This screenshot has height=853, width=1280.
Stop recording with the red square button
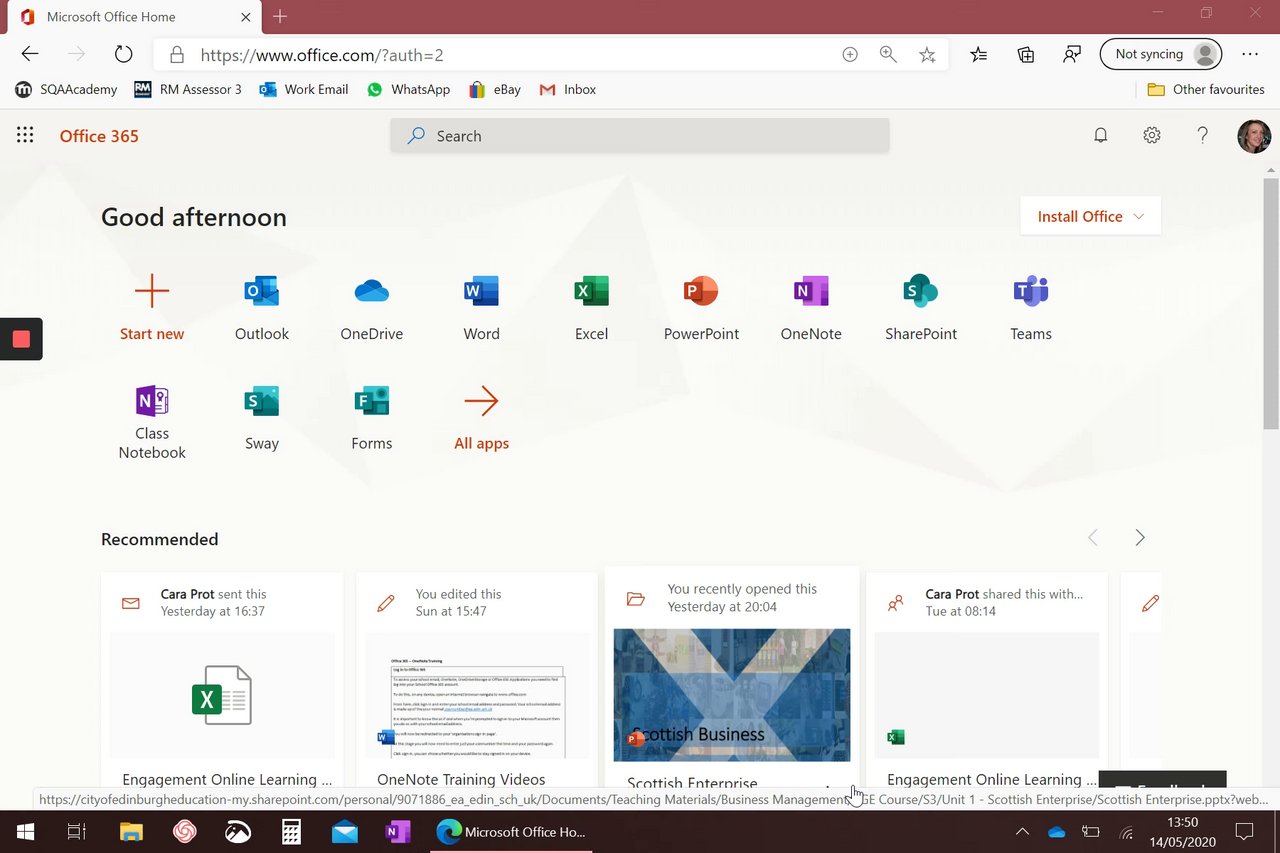(21, 339)
